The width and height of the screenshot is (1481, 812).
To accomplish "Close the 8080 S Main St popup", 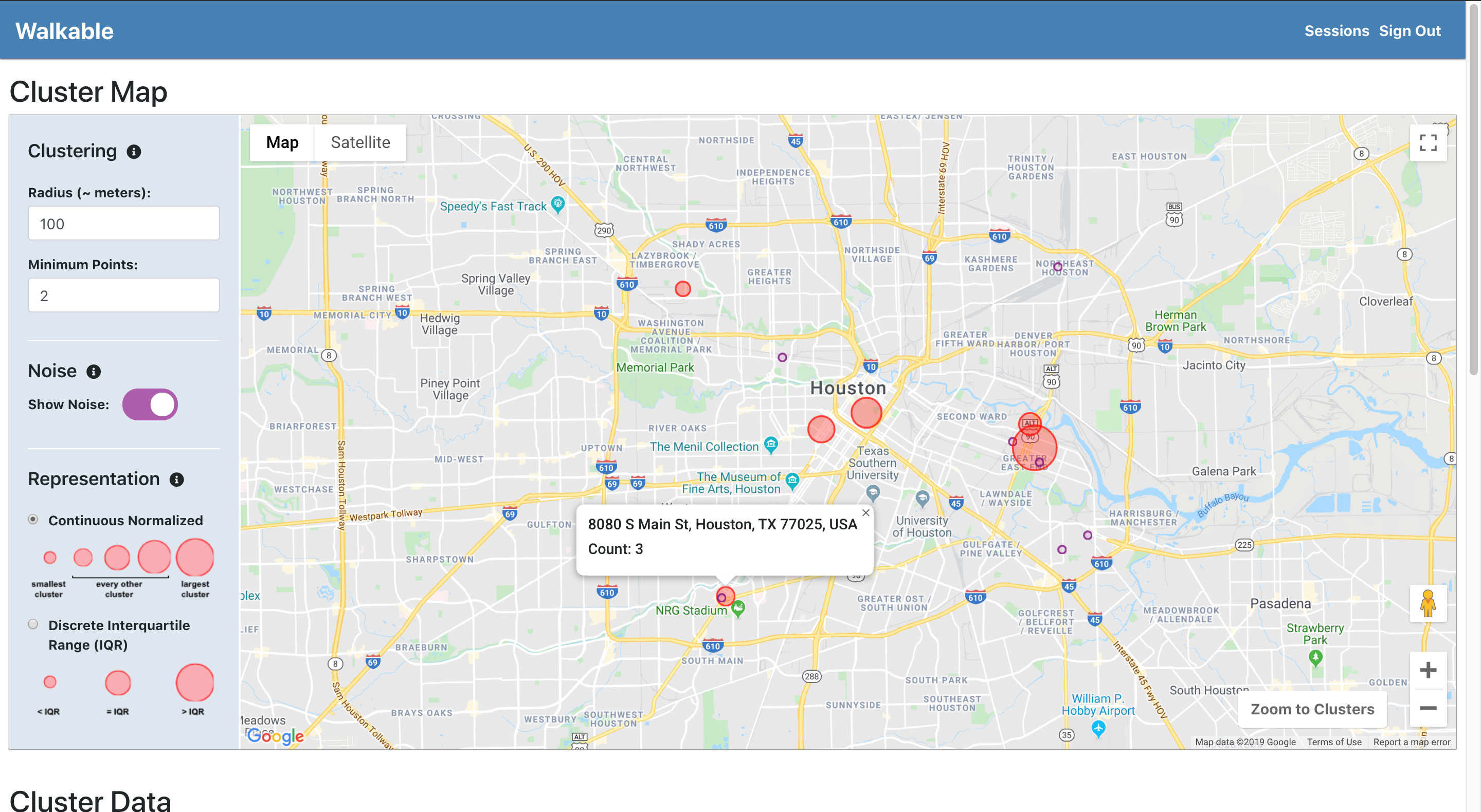I will coord(865,512).
